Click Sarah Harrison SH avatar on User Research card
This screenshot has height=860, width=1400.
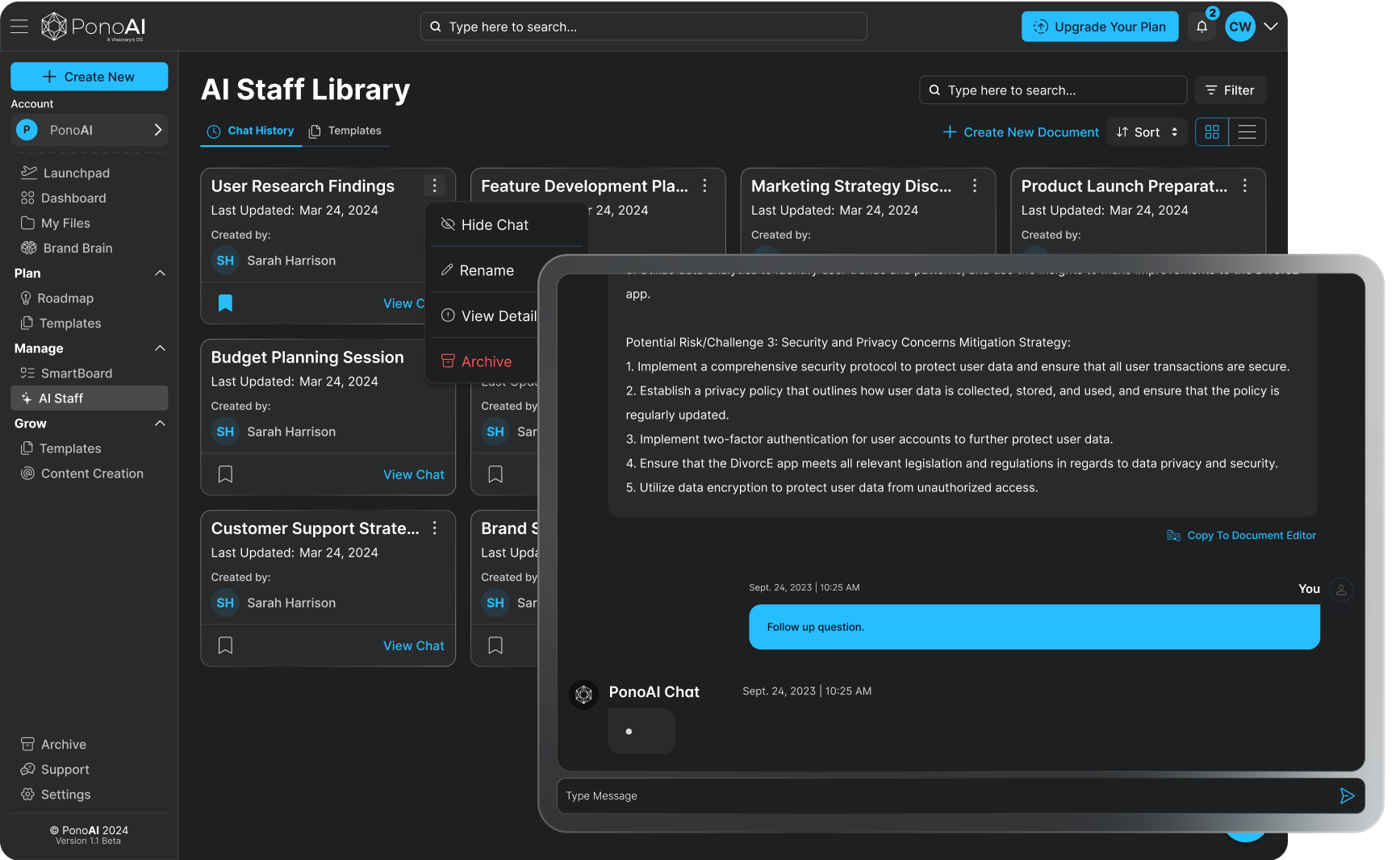225,261
